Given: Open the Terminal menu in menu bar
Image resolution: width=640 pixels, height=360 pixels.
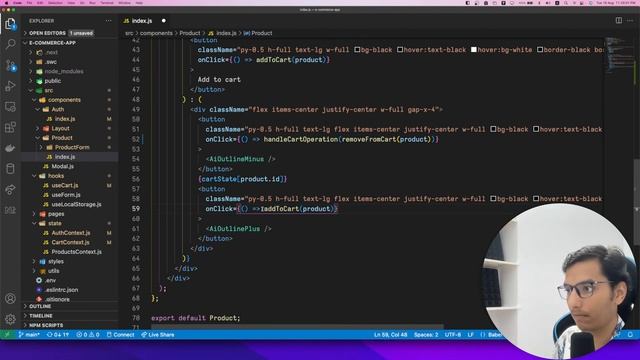Looking at the screenshot, I should 107,3.
